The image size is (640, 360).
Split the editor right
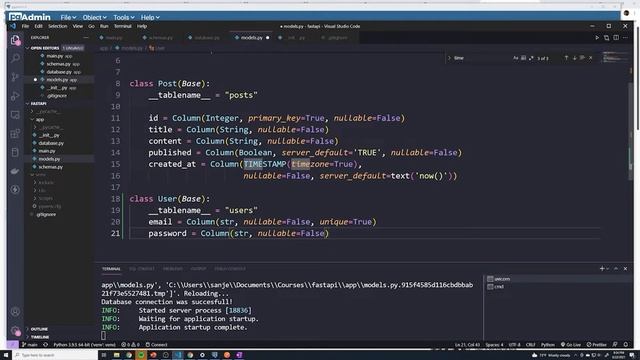pos(616,38)
